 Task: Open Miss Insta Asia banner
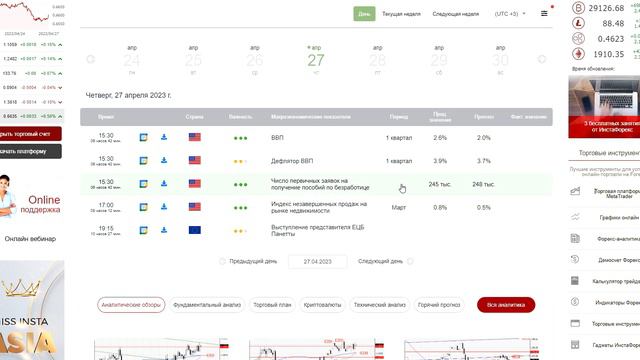click(32, 310)
